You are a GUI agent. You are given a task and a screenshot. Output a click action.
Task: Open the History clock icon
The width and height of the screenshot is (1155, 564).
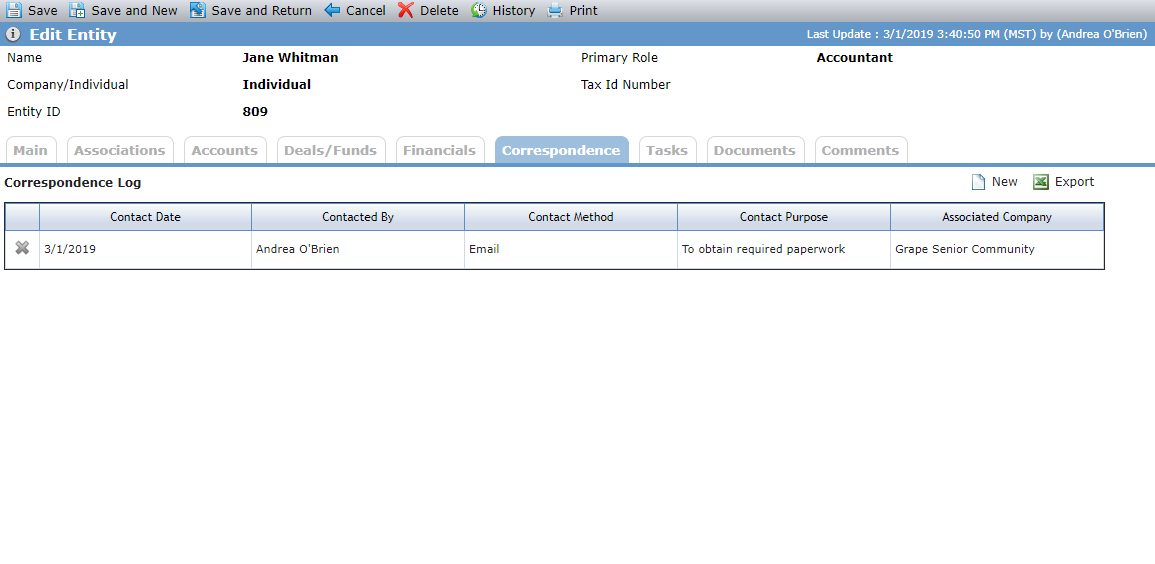click(x=479, y=10)
